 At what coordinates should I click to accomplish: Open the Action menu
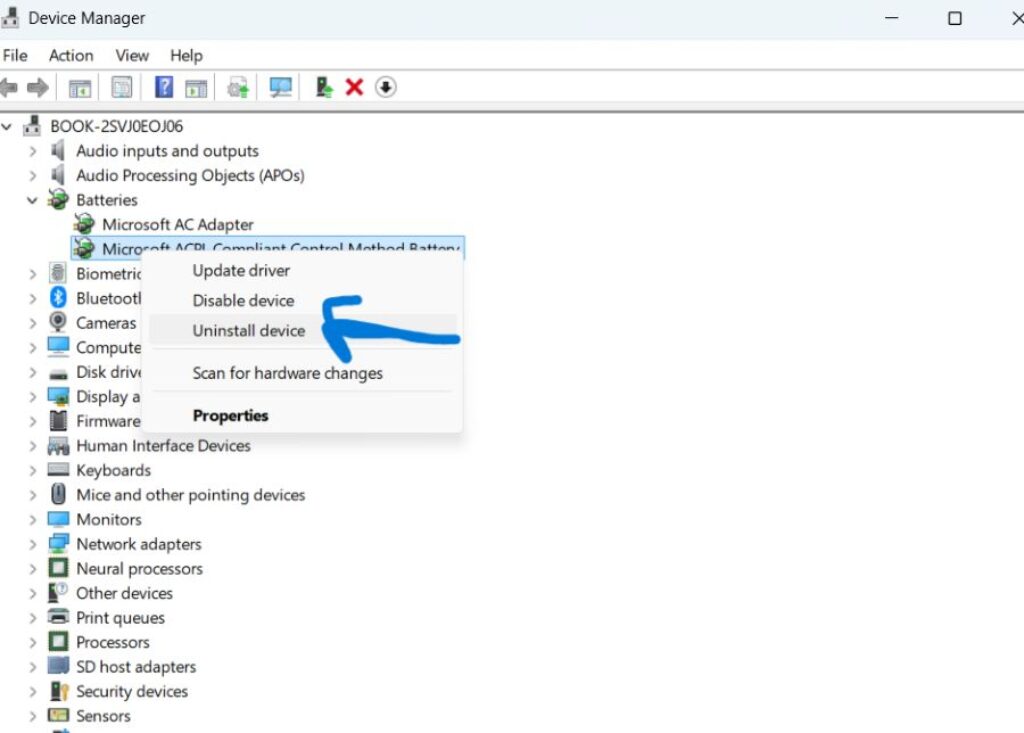tap(71, 56)
